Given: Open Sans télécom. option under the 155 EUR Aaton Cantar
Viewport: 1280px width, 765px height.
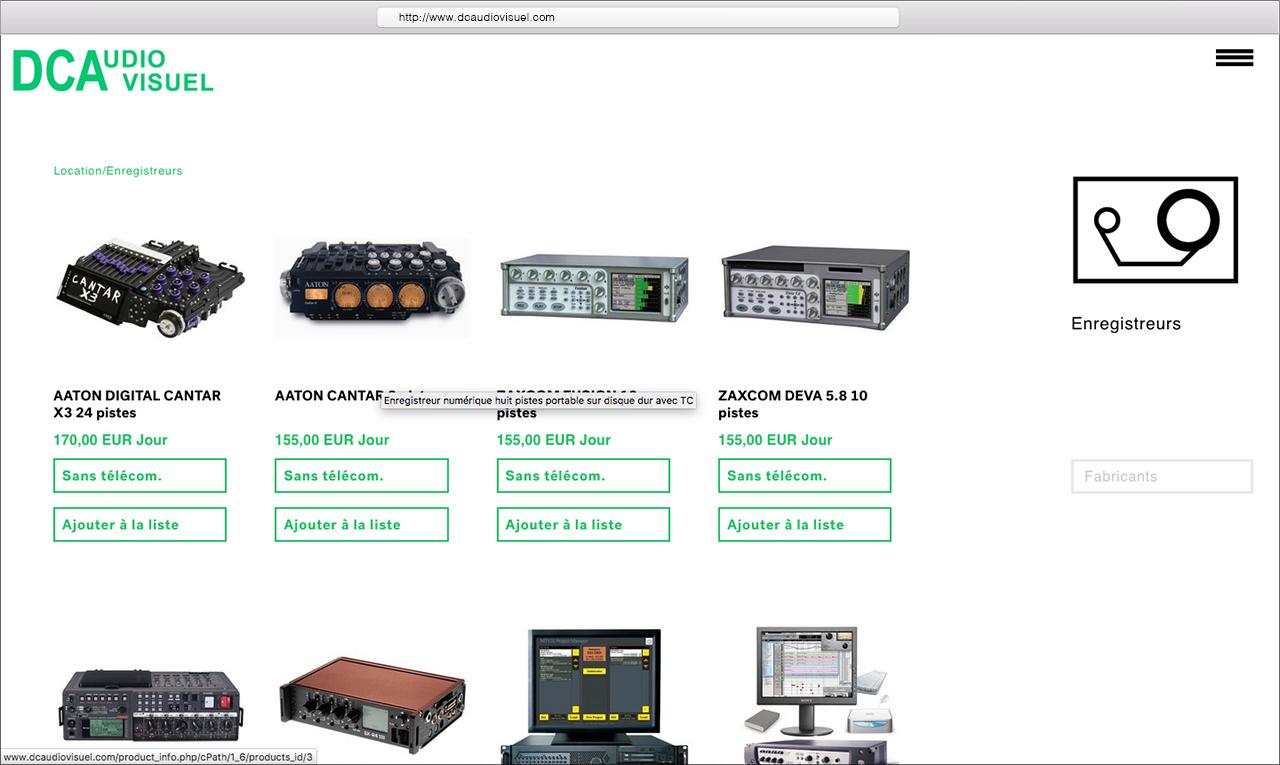Looking at the screenshot, I should pyautogui.click(x=362, y=476).
